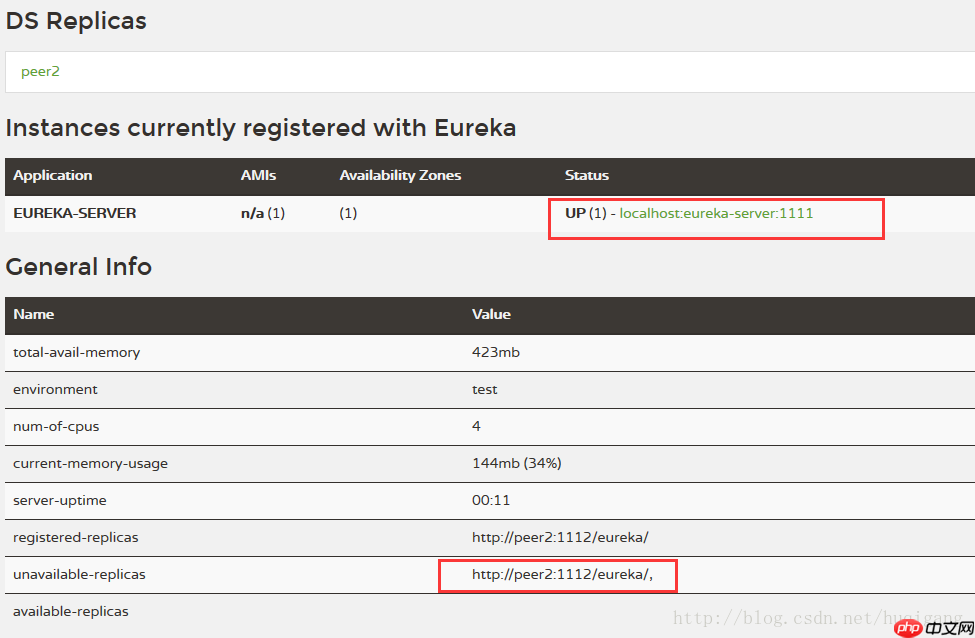
Task: Select the environment row showing test
Action: coord(56,389)
